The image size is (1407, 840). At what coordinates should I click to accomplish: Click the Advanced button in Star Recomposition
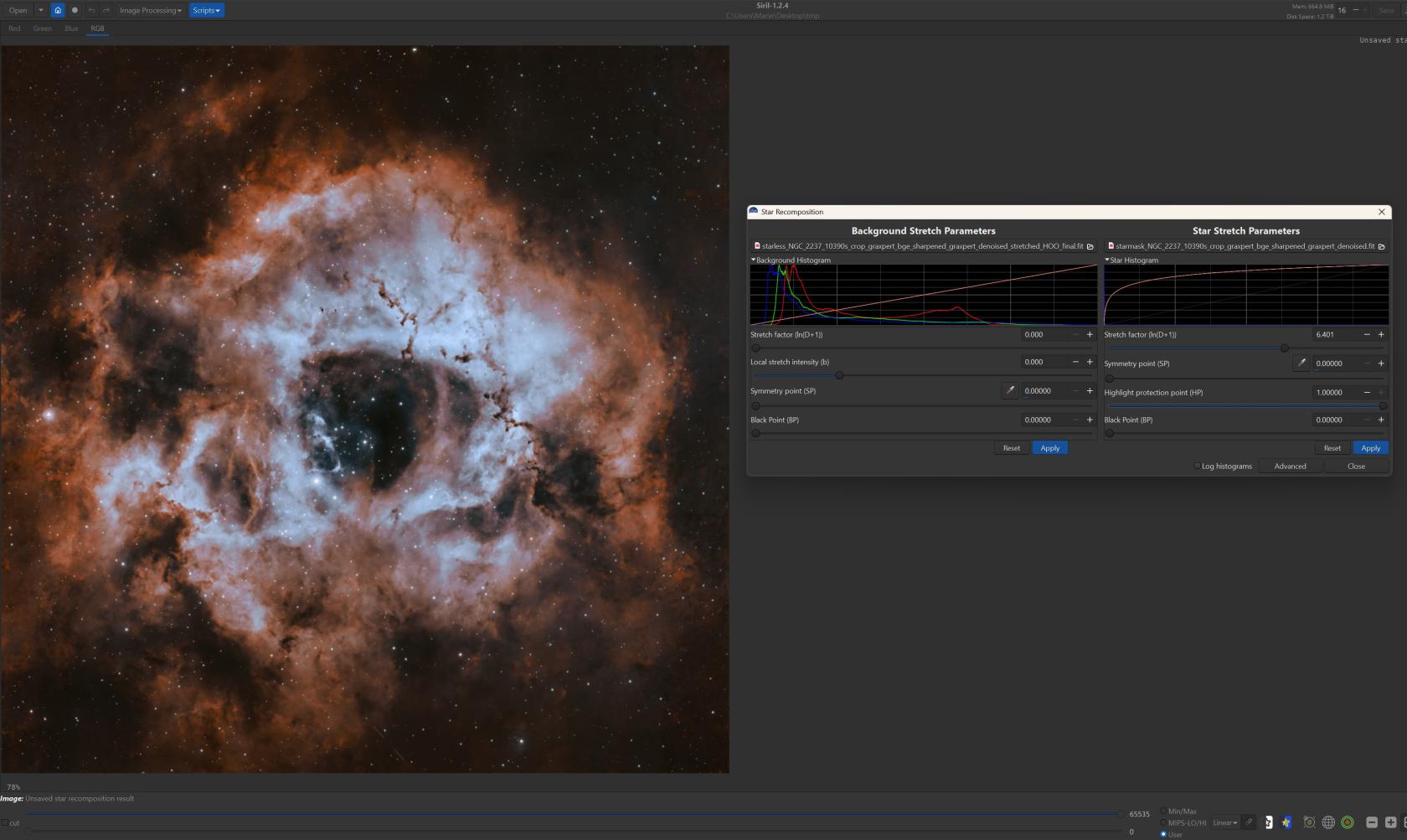coord(1290,466)
